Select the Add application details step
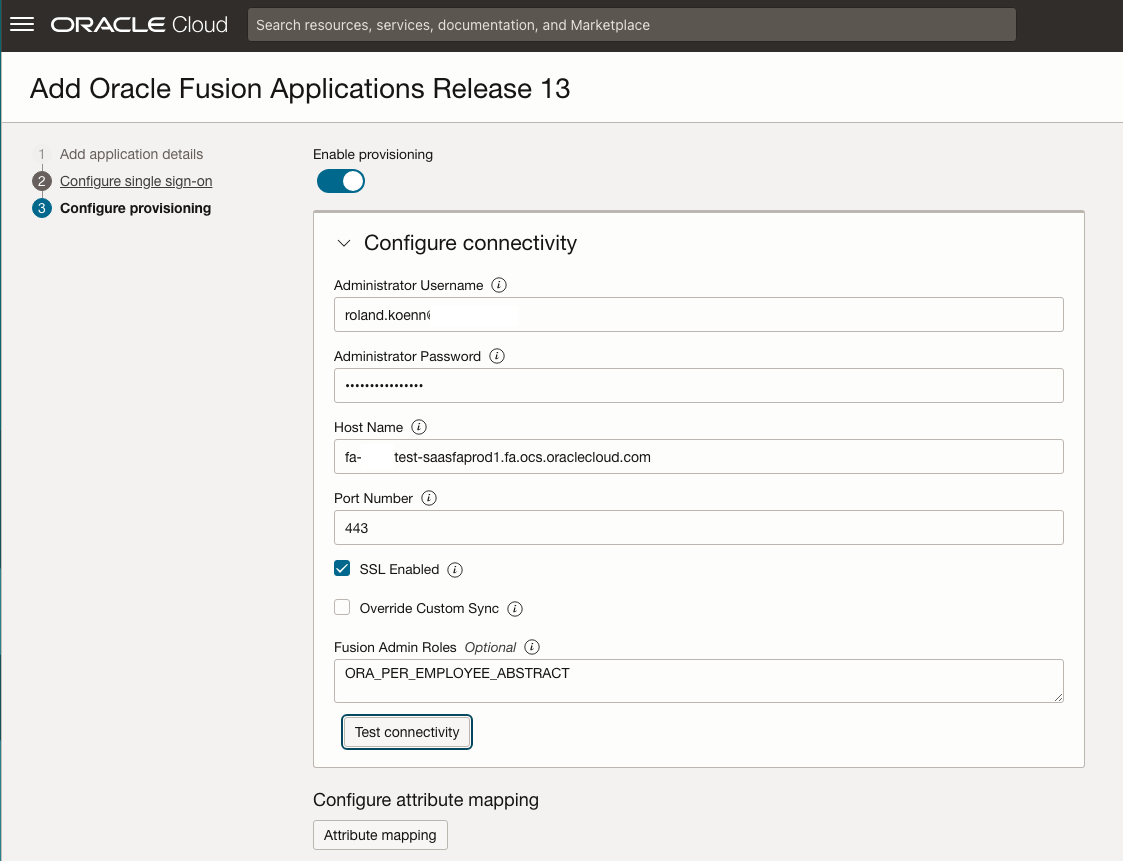This screenshot has height=861, width=1123. pyautogui.click(x=131, y=154)
